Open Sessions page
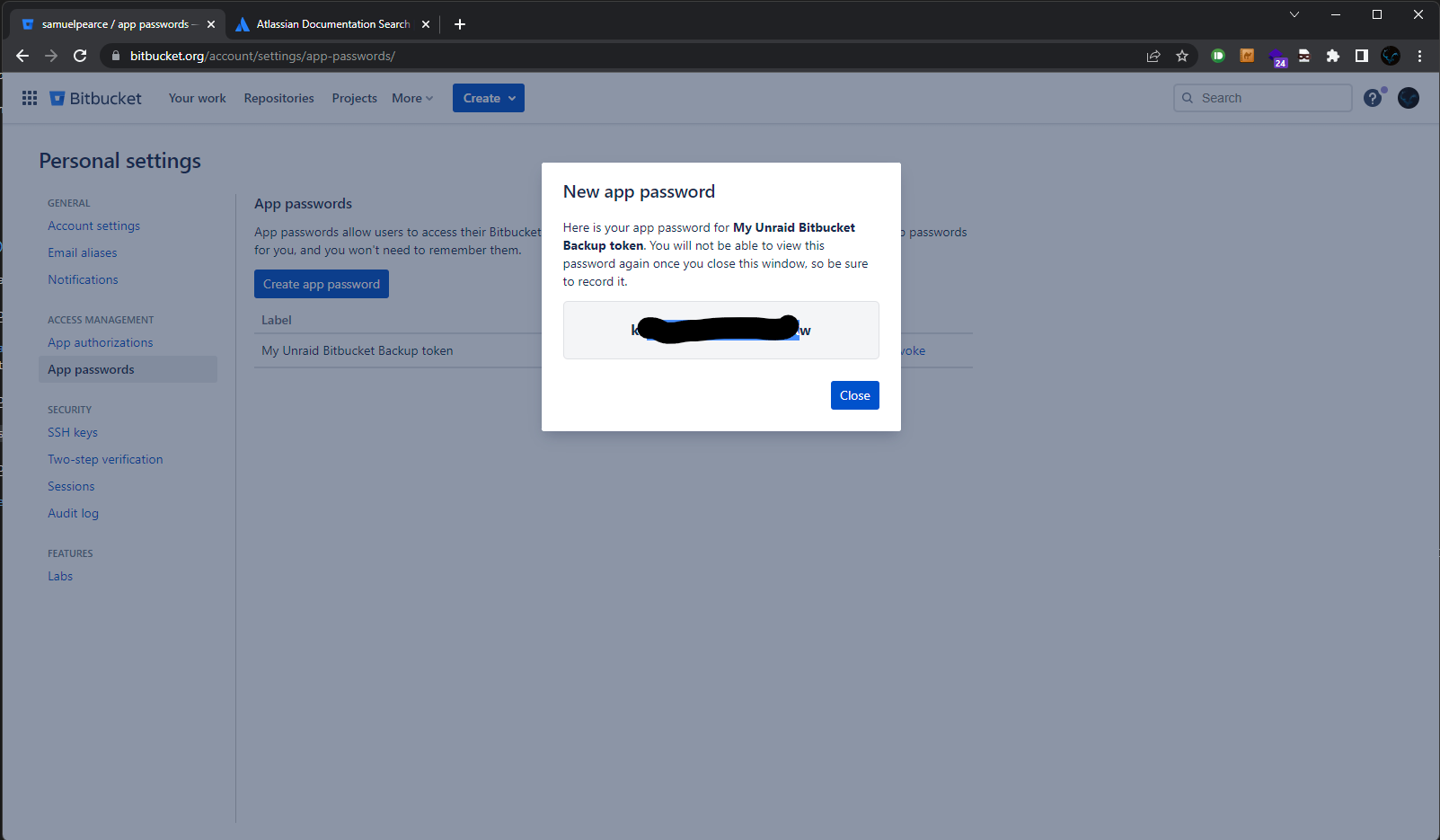 click(x=71, y=486)
